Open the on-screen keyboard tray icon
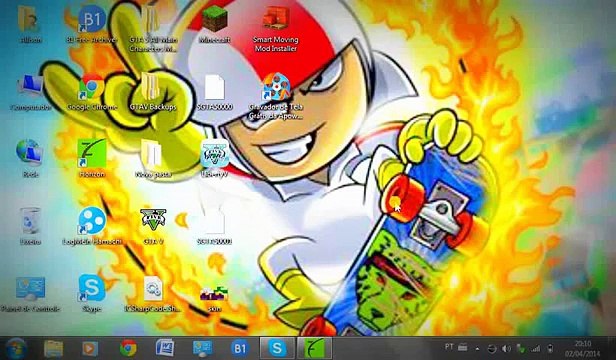616x360 pixels. click(x=463, y=347)
